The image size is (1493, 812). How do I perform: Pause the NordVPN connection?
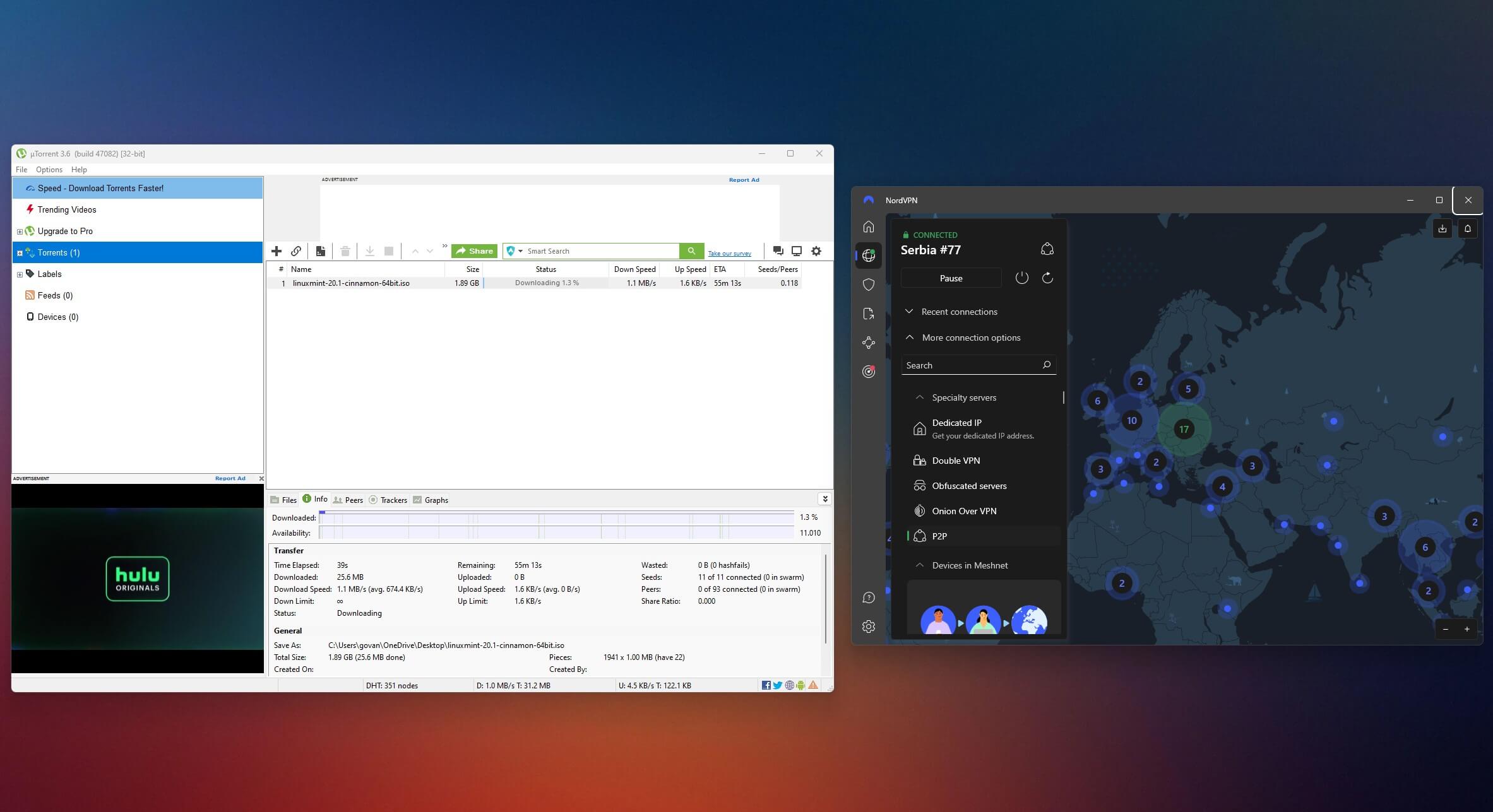[x=951, y=278]
